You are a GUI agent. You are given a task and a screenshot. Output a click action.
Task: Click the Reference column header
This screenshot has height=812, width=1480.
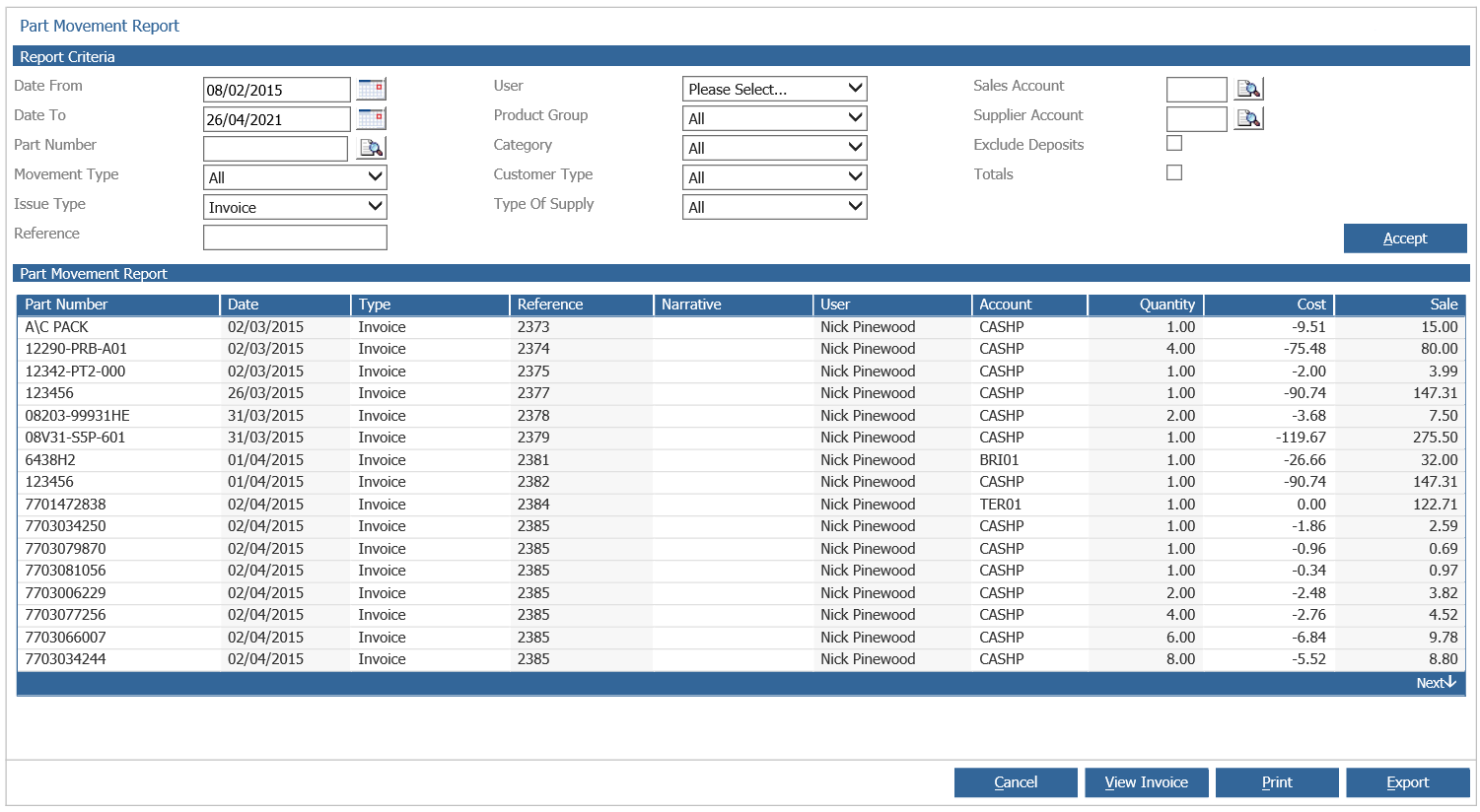(x=582, y=304)
